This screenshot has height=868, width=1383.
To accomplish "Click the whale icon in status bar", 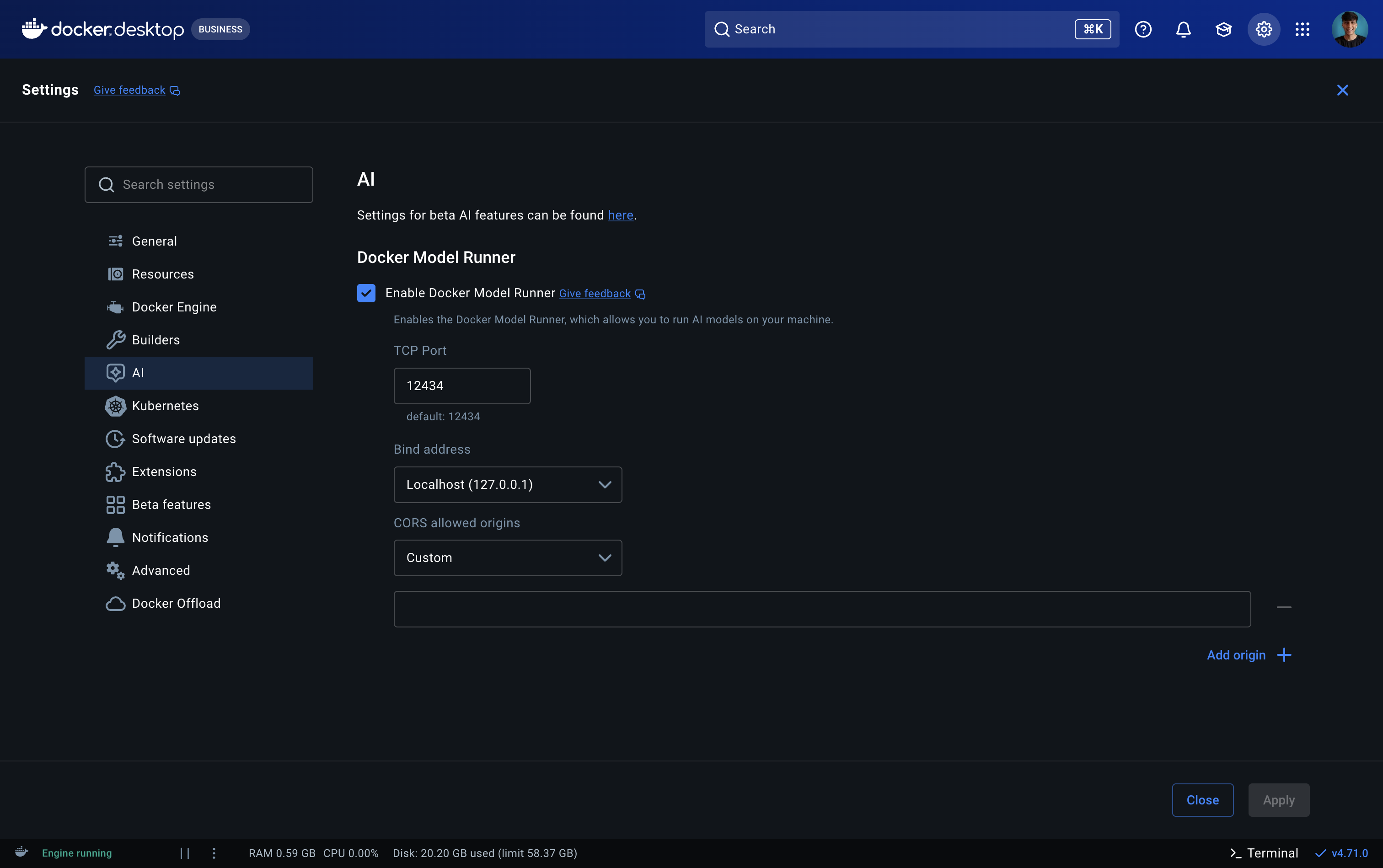I will coord(22,852).
